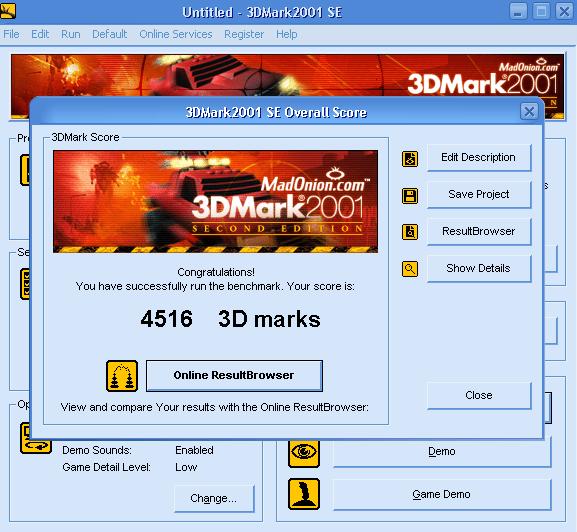Click the Online ResultBrowser button
The image size is (577, 532).
(x=234, y=376)
